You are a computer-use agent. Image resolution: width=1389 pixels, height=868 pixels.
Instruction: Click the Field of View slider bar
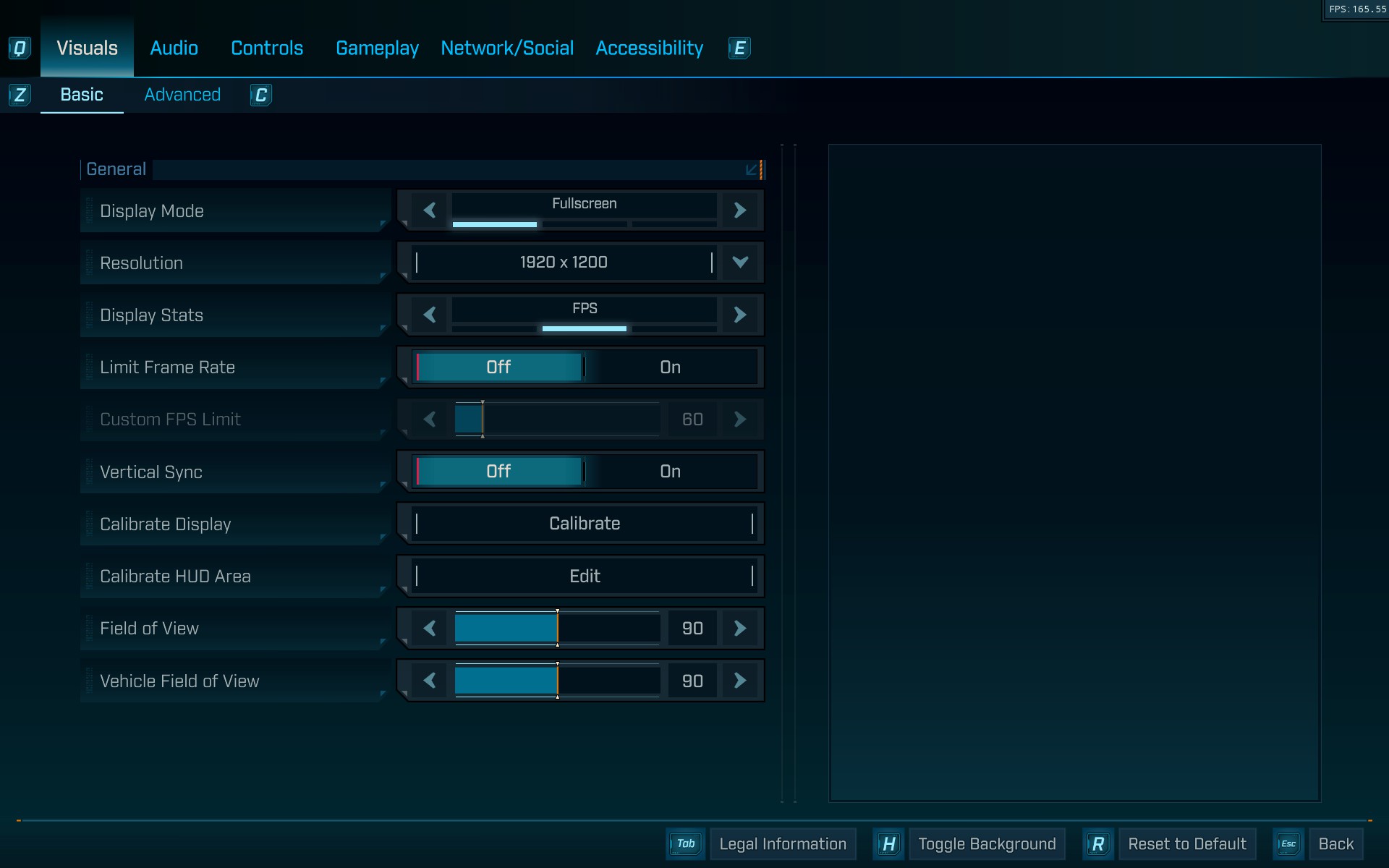coord(557,628)
